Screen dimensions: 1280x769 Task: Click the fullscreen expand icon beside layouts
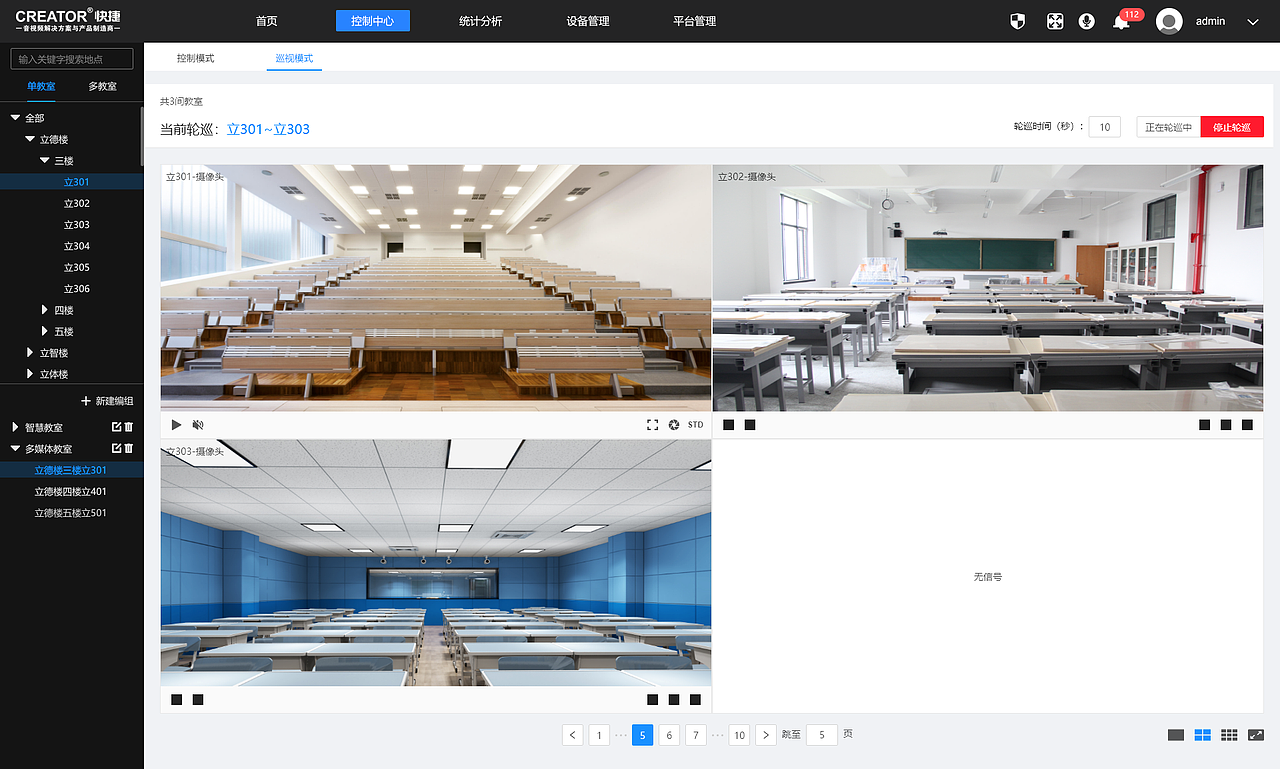[x=1256, y=735]
